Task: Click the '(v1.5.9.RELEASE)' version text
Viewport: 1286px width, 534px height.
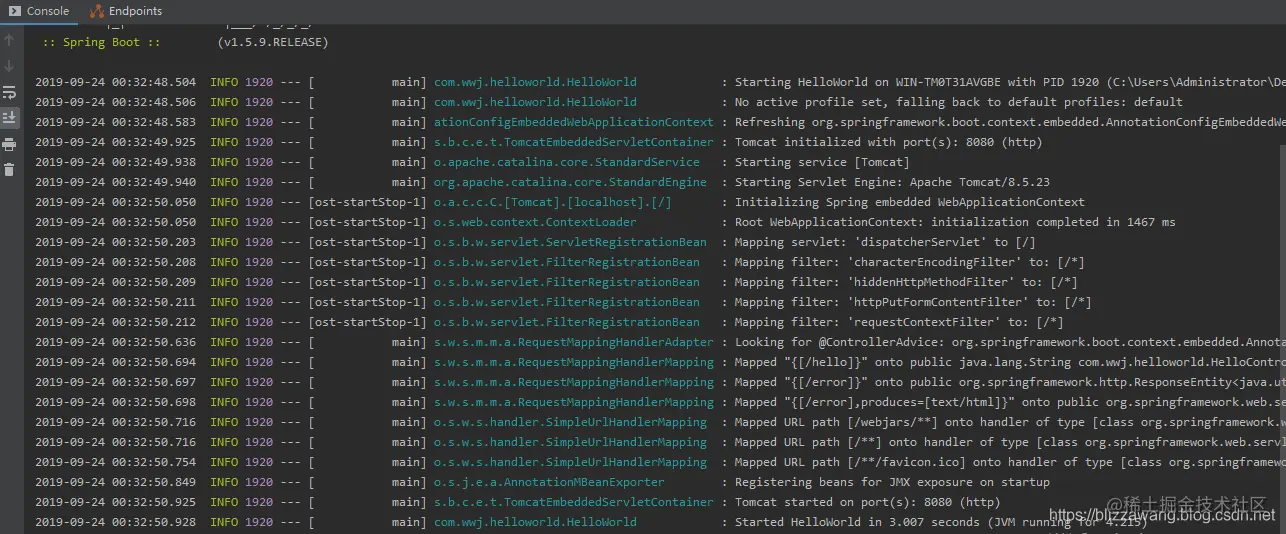Action: (x=272, y=42)
